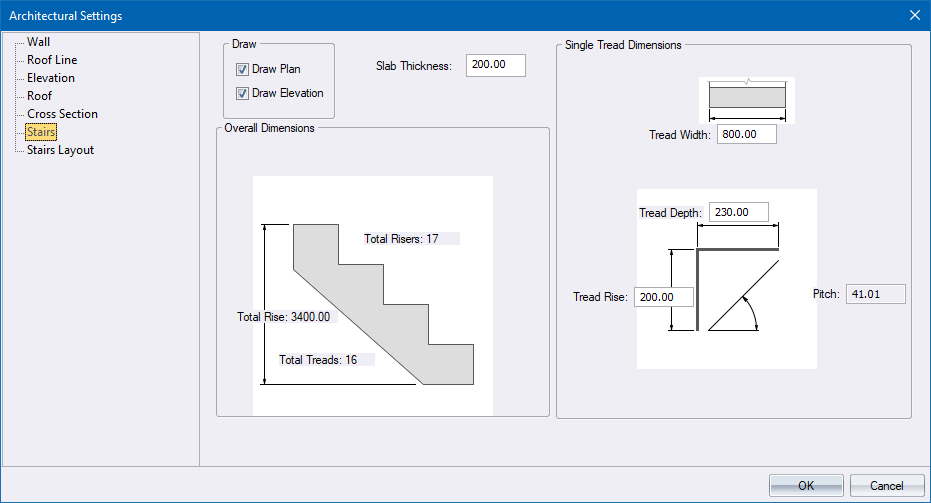Click the read-only Pitch field
This screenshot has width=931, height=503.
[875, 294]
